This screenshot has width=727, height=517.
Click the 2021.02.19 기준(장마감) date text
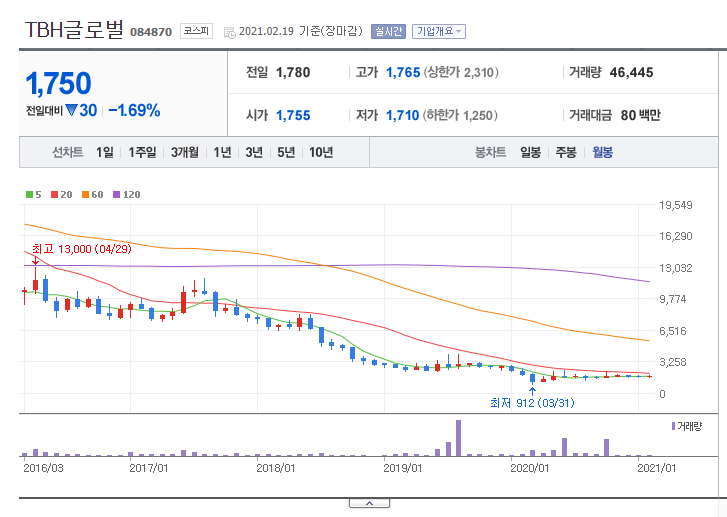coord(300,31)
